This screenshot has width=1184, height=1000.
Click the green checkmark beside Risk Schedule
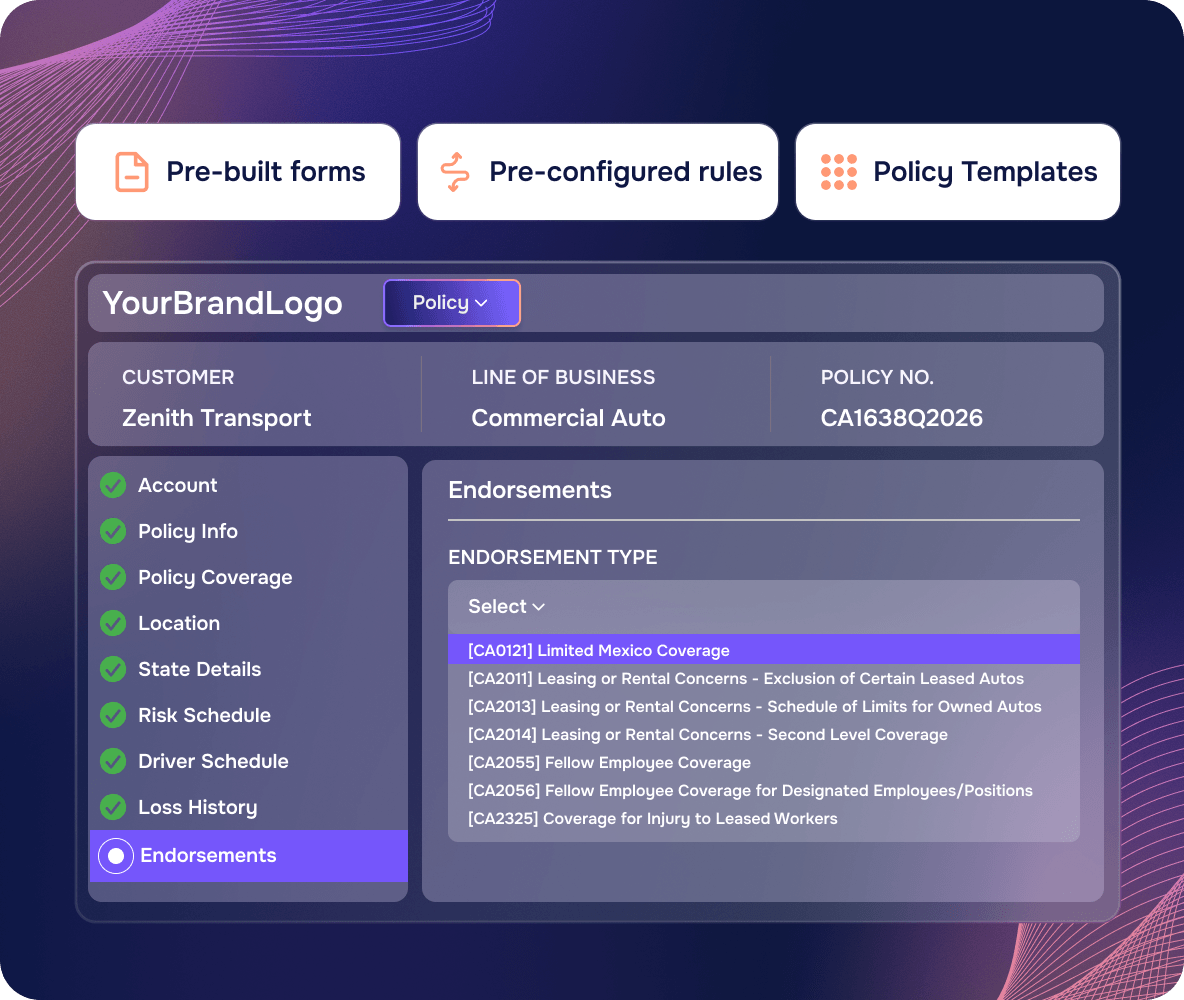coord(113,715)
